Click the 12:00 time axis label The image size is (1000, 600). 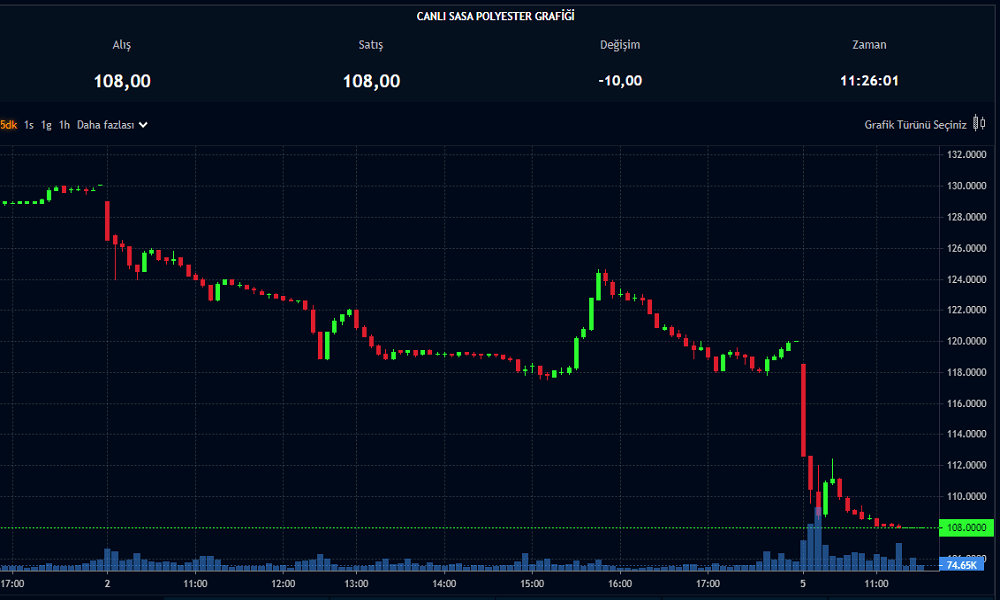pyautogui.click(x=283, y=583)
